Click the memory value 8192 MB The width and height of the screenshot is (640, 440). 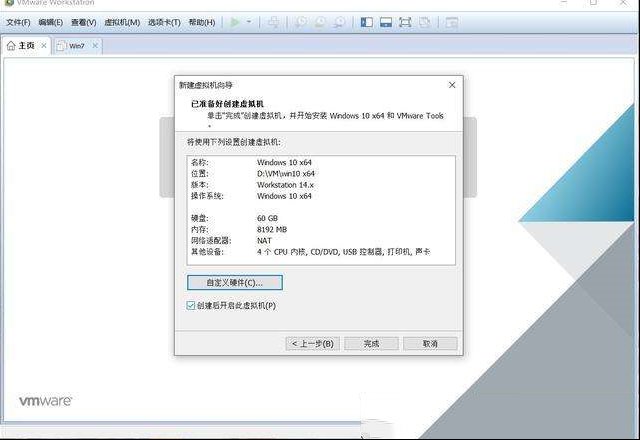pyautogui.click(x=272, y=229)
